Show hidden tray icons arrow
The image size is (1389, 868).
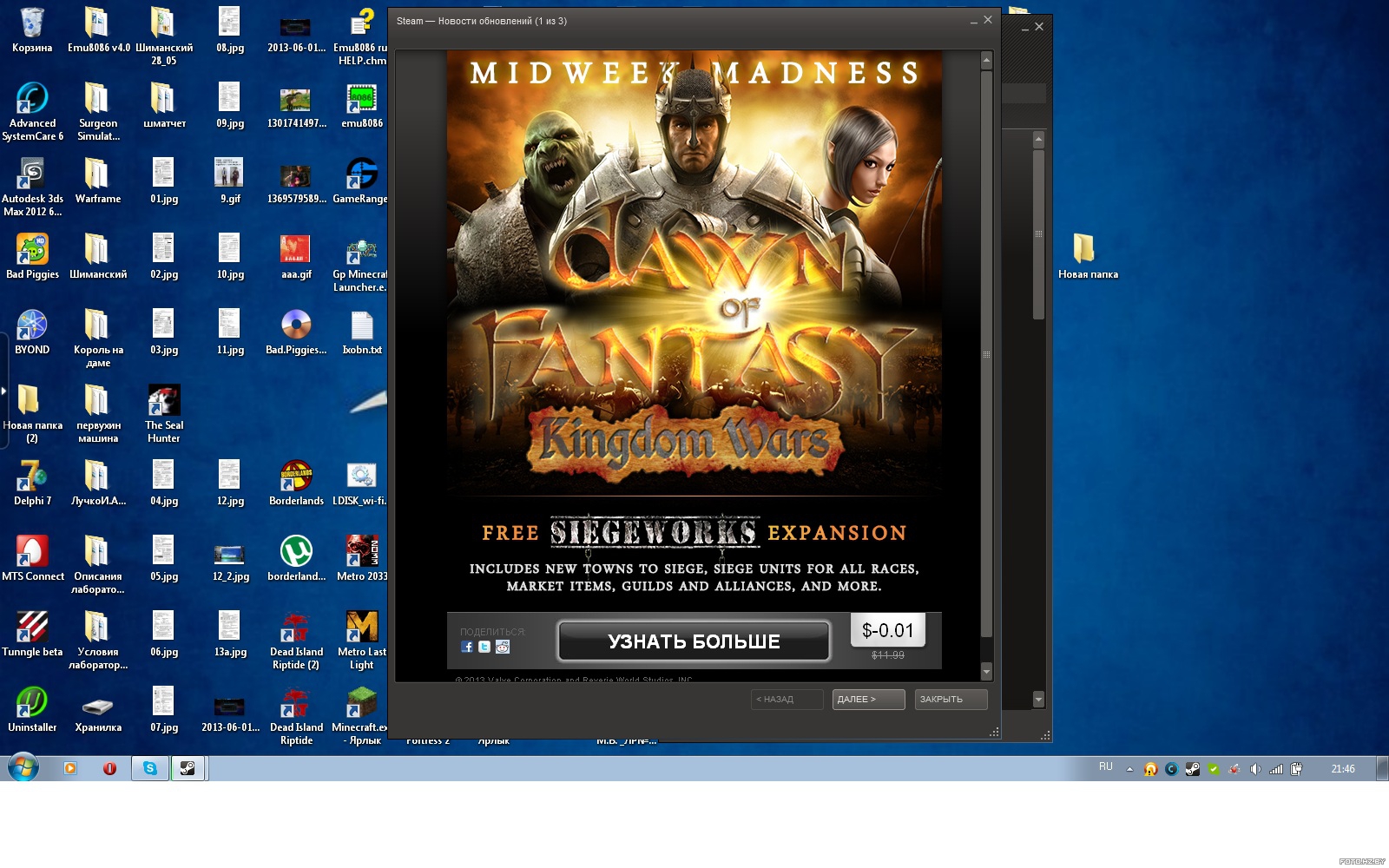(1129, 769)
